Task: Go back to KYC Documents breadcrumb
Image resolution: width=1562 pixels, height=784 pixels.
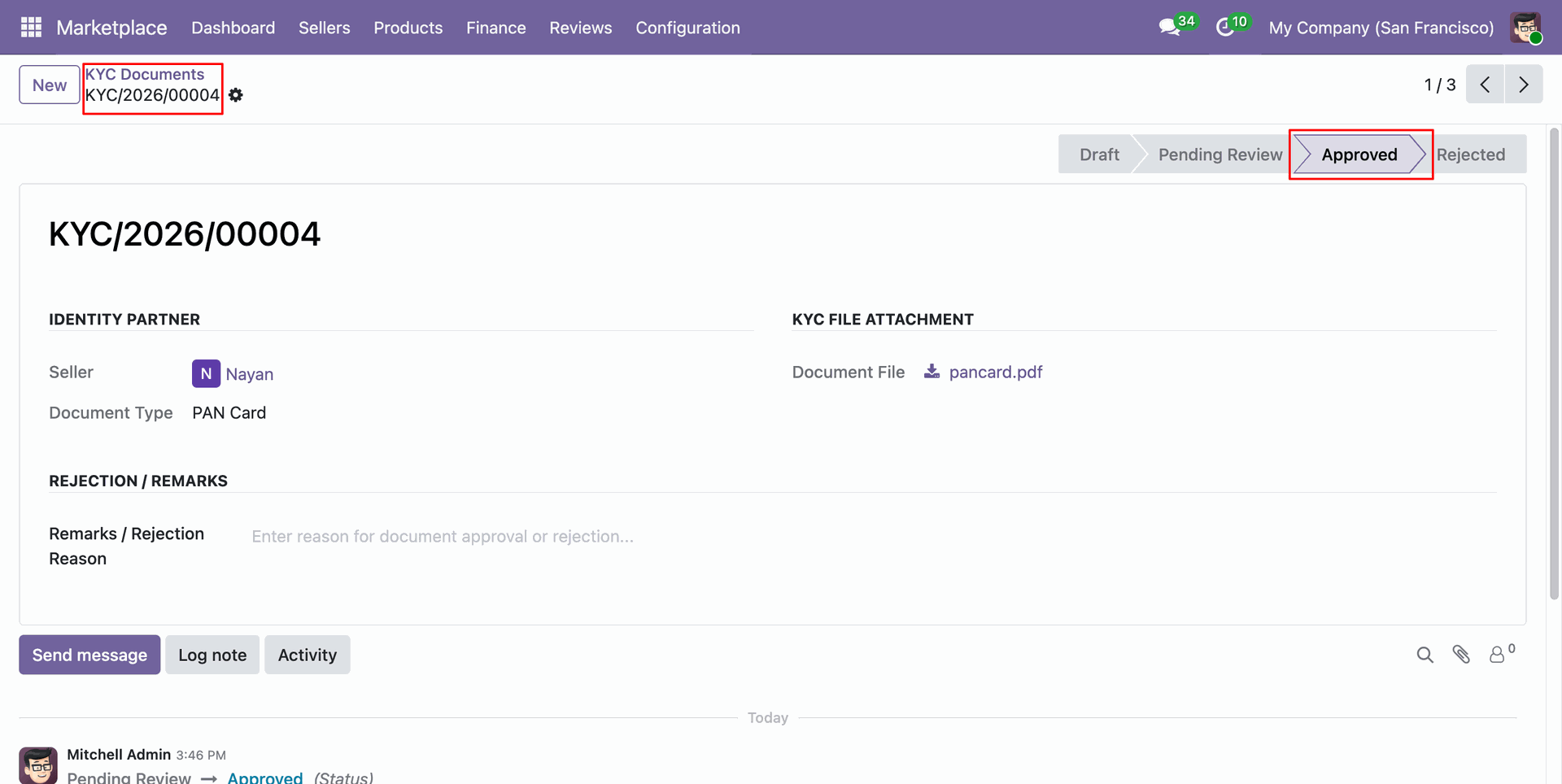Action: [145, 74]
